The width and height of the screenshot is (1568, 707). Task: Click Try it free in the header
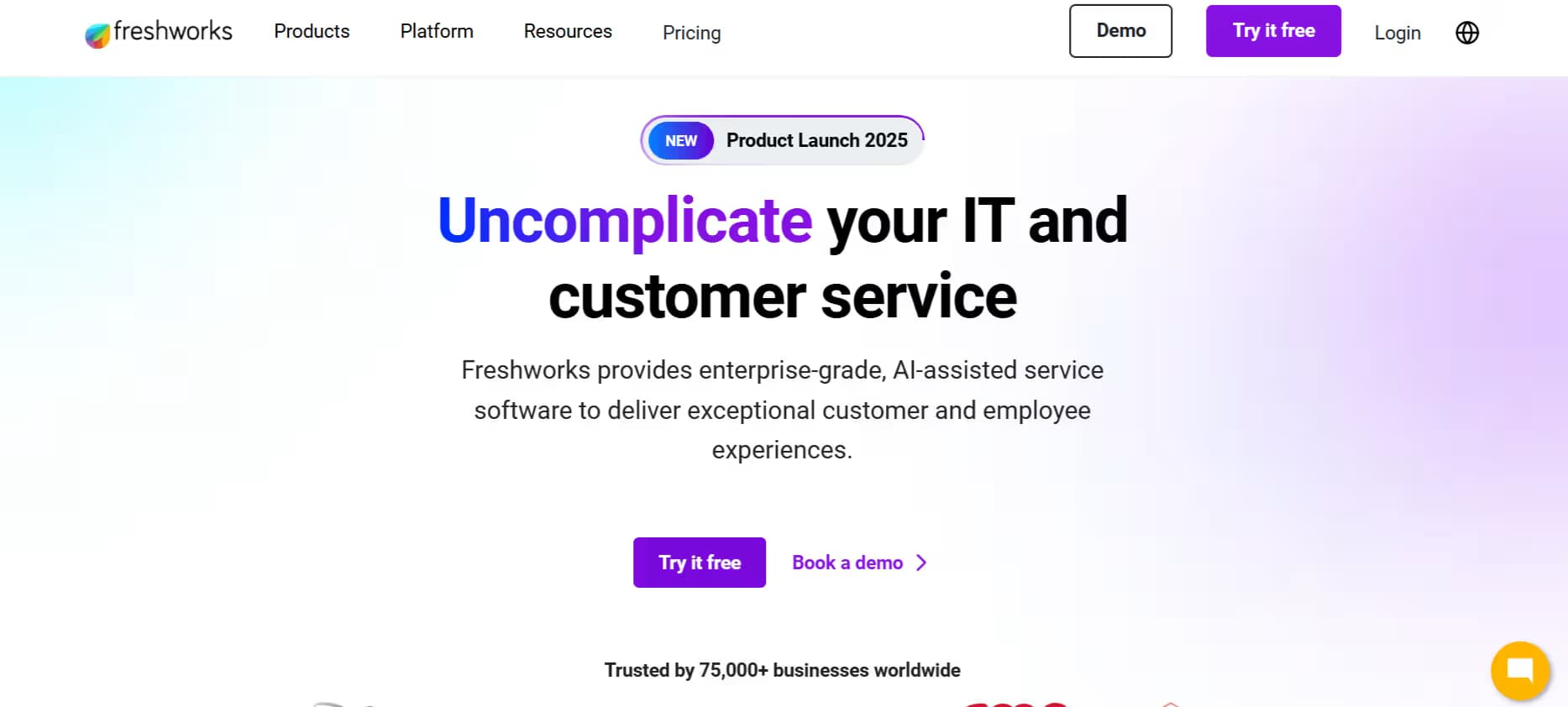click(x=1272, y=30)
